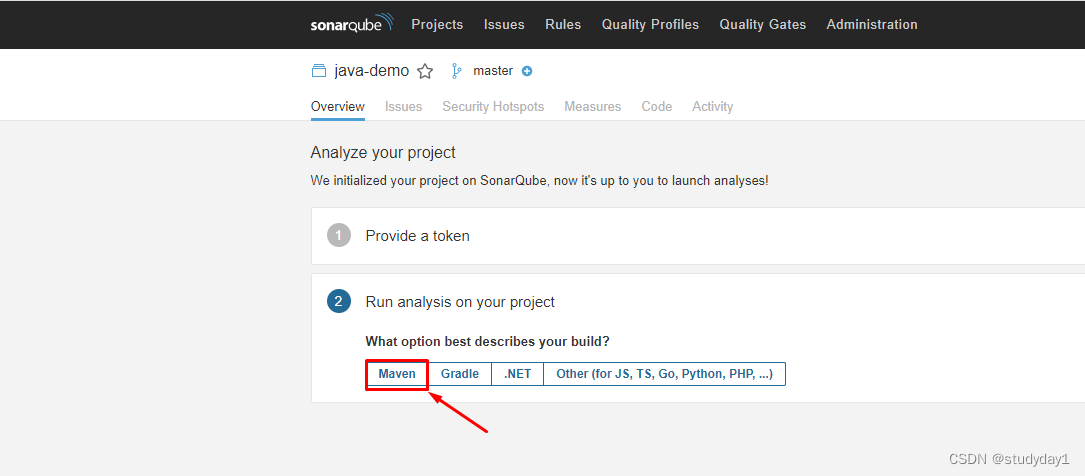View the Activity tab

pyautogui.click(x=713, y=107)
